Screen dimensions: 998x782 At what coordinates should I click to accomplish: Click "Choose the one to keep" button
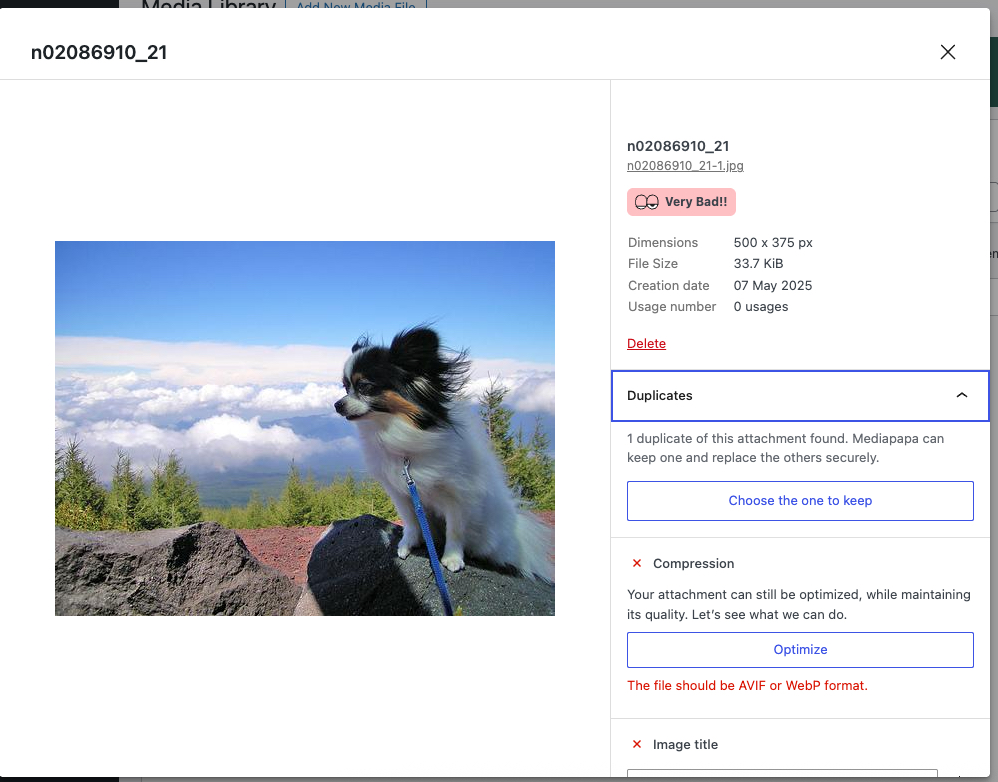[x=800, y=501]
